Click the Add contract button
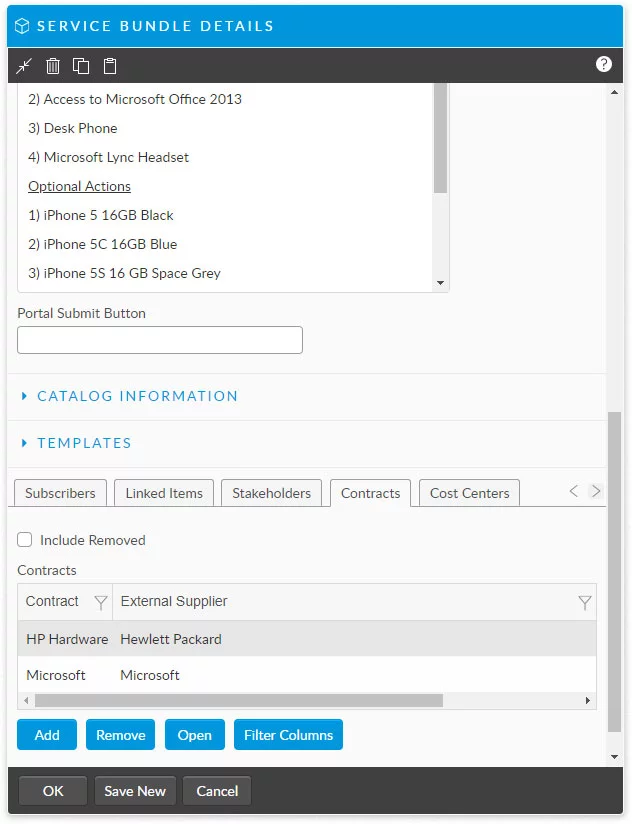This screenshot has width=632, height=824. pyautogui.click(x=47, y=735)
